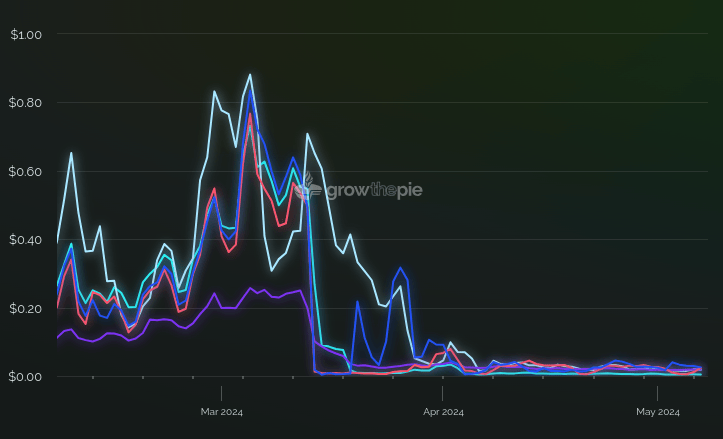Click the tick mark above Mar 2024

point(221,392)
